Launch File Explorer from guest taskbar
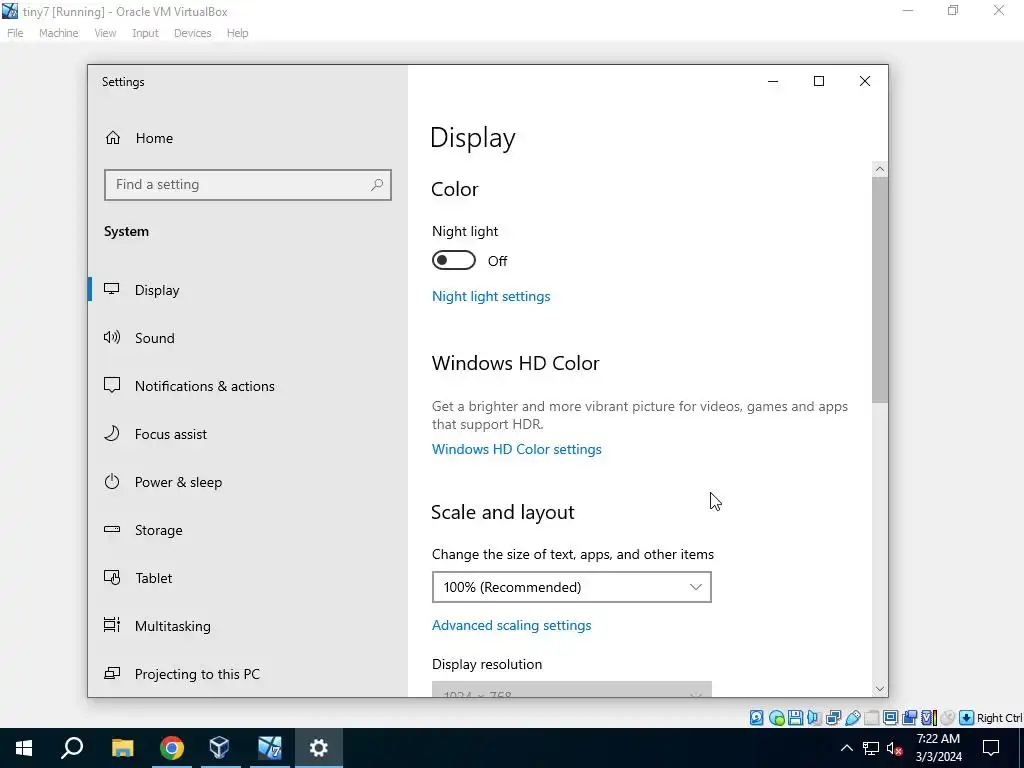This screenshot has height=768, width=1024. 122,748
